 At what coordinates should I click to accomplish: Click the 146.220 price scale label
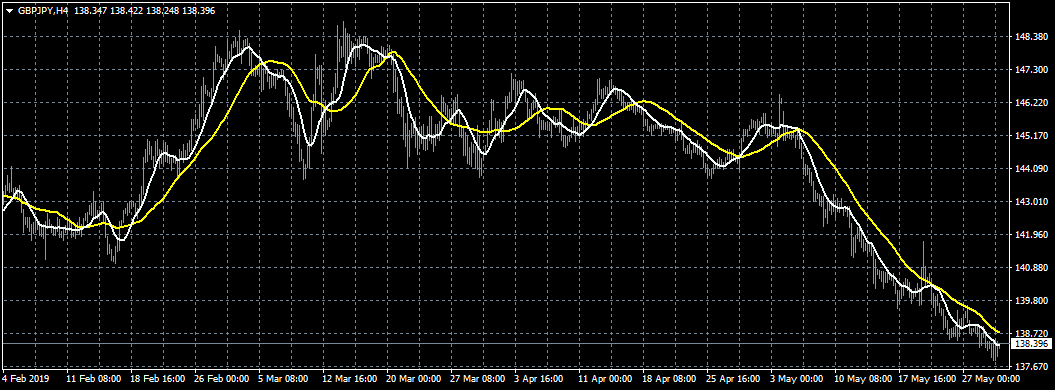tap(1031, 103)
